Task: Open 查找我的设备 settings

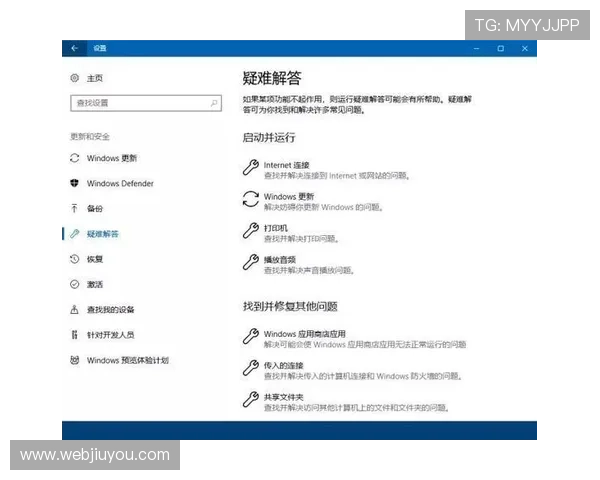Action: [110, 310]
